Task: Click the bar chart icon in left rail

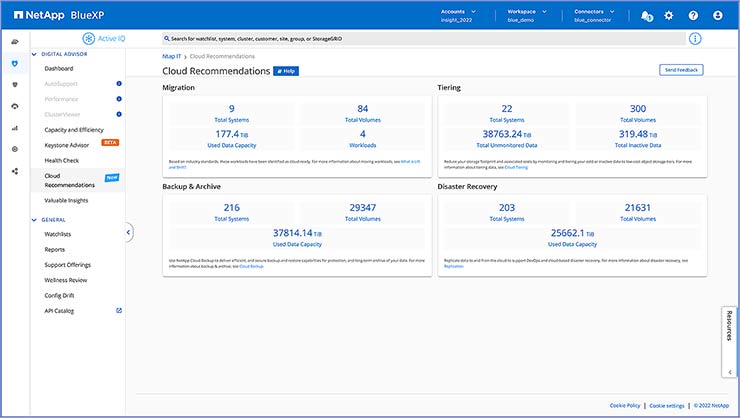Action: pyautogui.click(x=14, y=128)
